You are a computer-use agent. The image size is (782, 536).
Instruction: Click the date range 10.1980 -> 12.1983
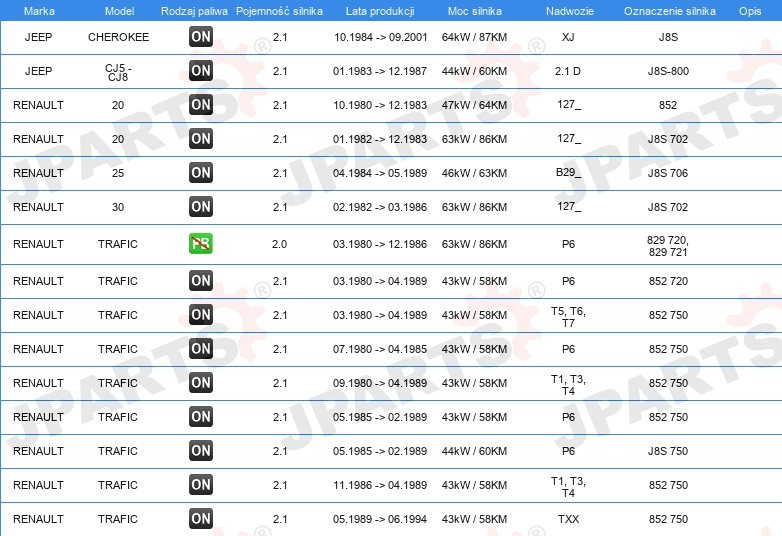tap(380, 105)
